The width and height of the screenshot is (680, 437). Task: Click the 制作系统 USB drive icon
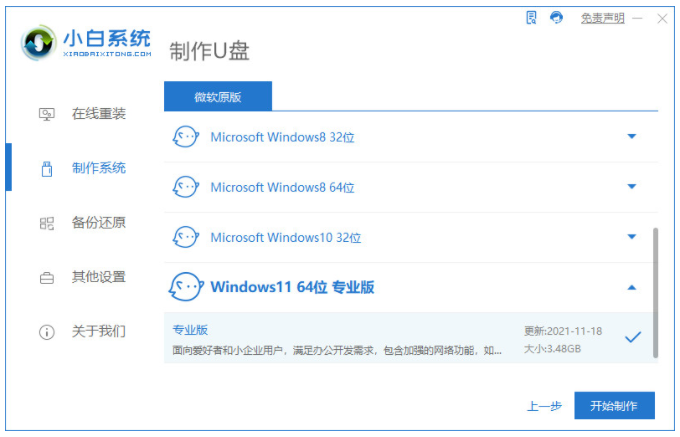pyautogui.click(x=47, y=169)
